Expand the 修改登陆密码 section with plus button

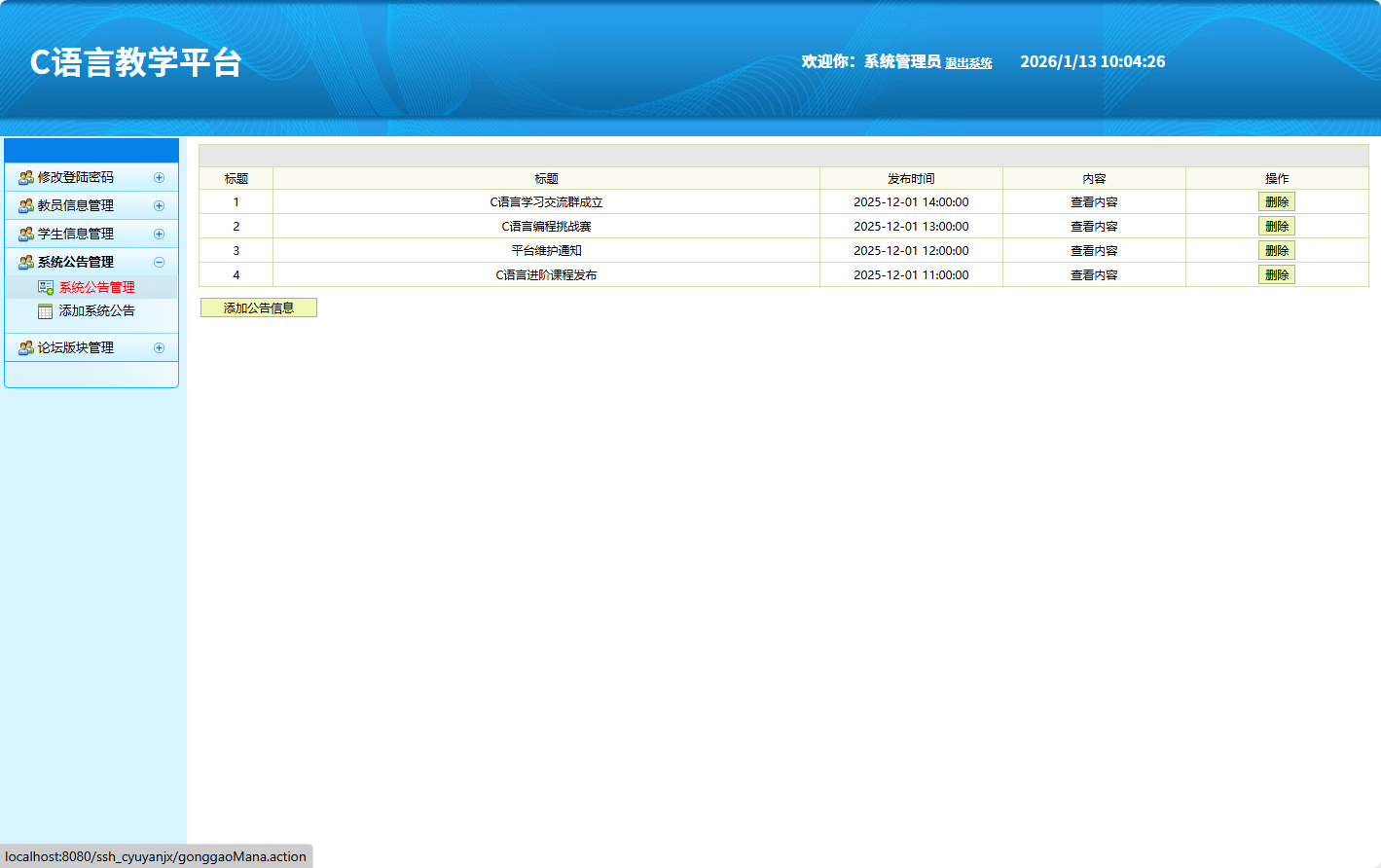(x=160, y=178)
